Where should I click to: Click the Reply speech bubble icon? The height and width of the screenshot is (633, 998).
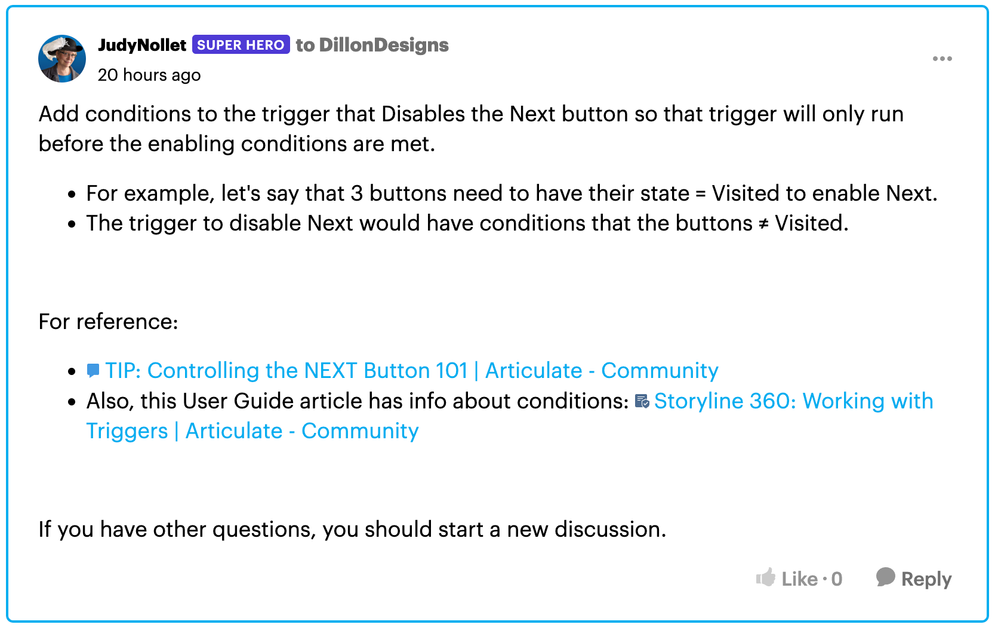tap(885, 577)
